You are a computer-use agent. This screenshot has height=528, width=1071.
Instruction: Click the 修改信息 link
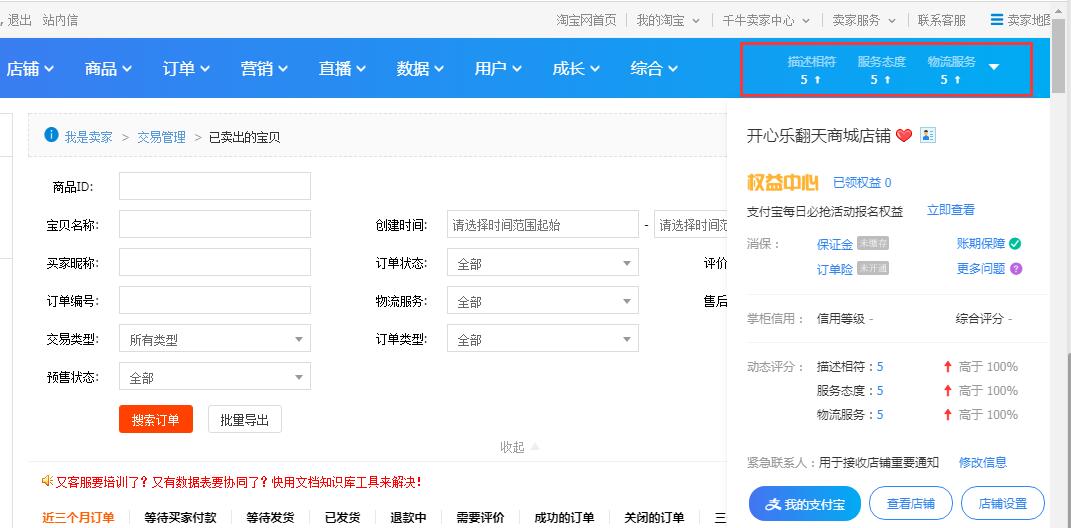click(983, 462)
